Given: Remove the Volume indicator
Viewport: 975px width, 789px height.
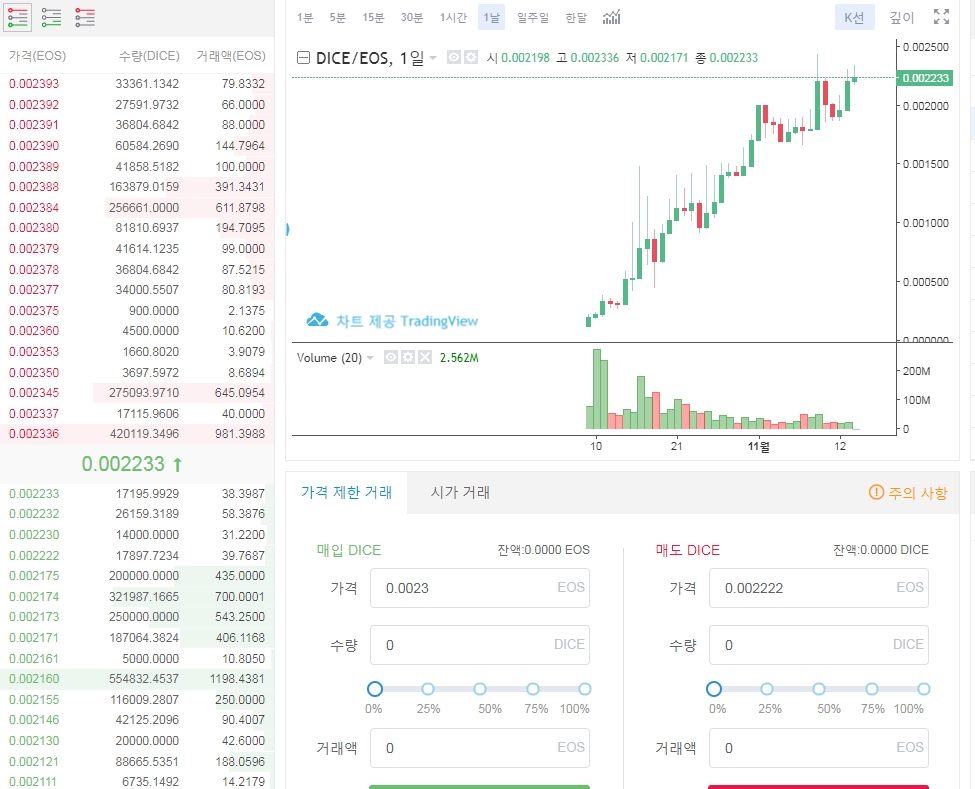Looking at the screenshot, I should coord(425,358).
